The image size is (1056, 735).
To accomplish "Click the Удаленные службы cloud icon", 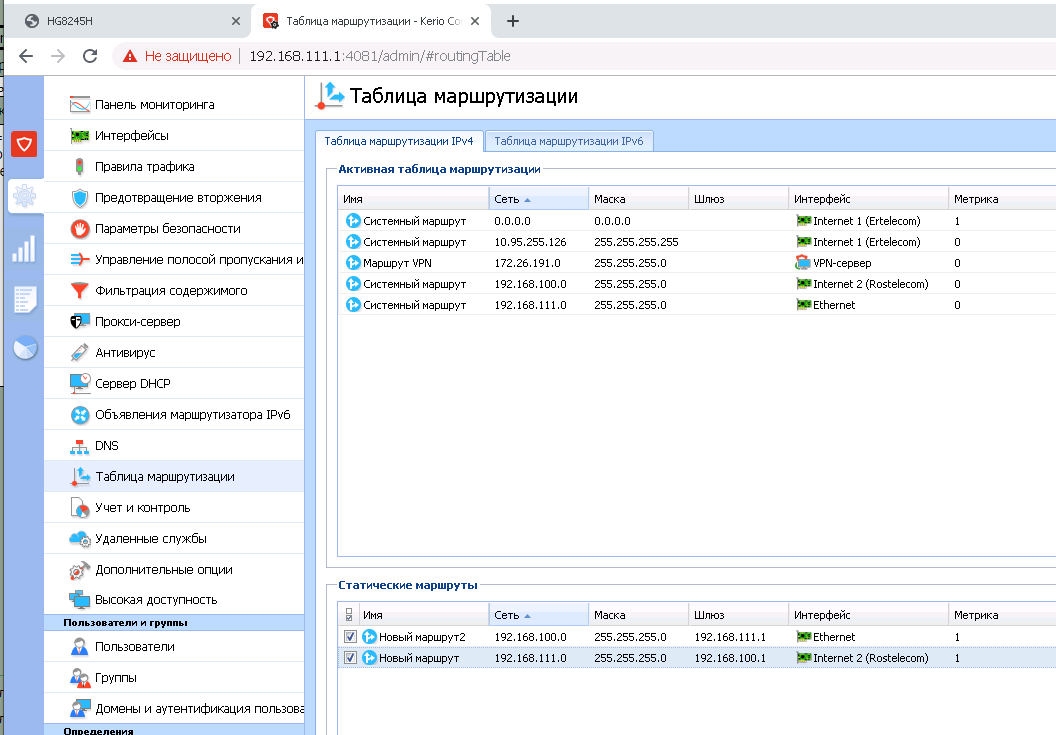I will coord(79,538).
